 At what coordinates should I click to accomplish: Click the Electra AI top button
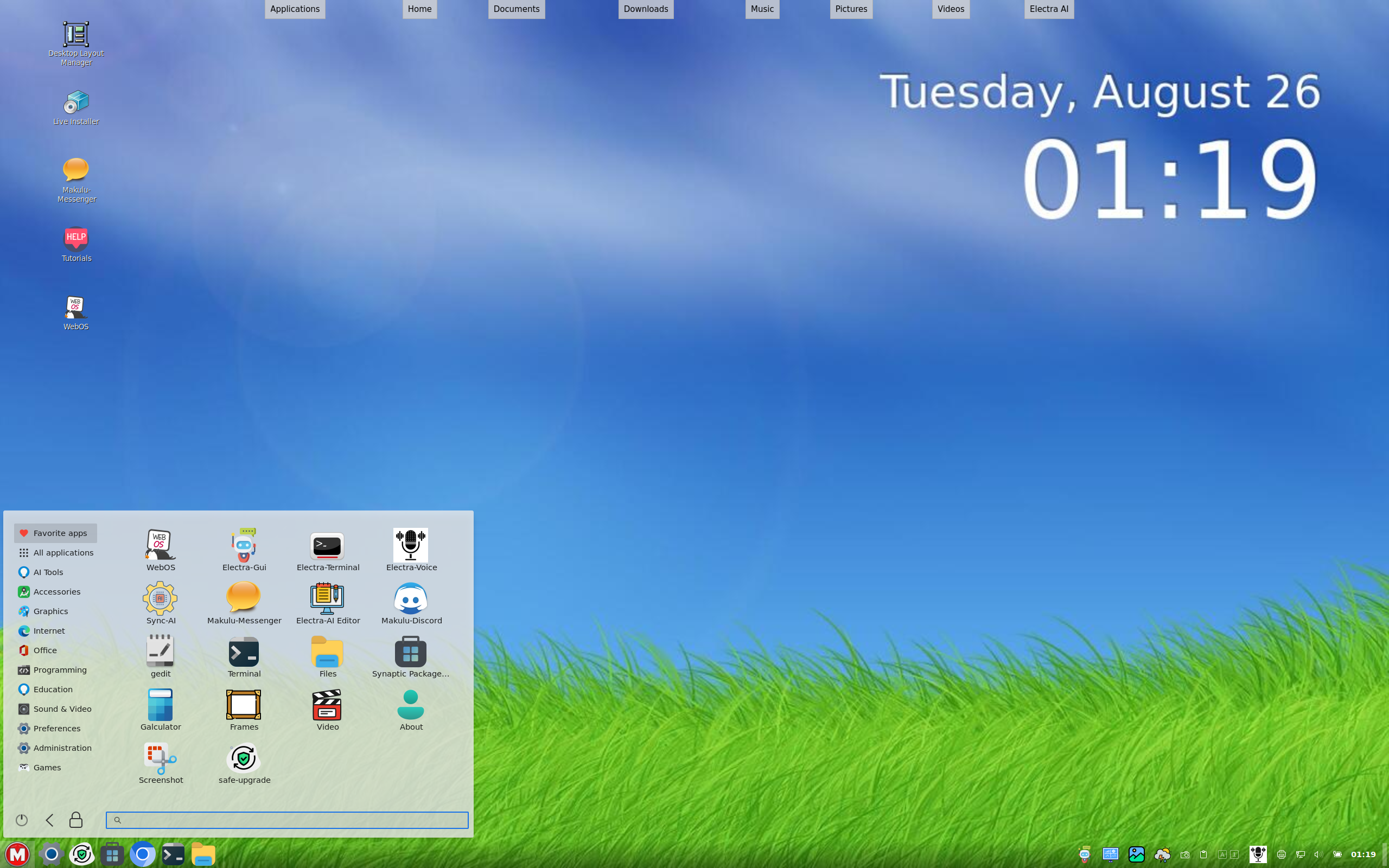(x=1049, y=9)
